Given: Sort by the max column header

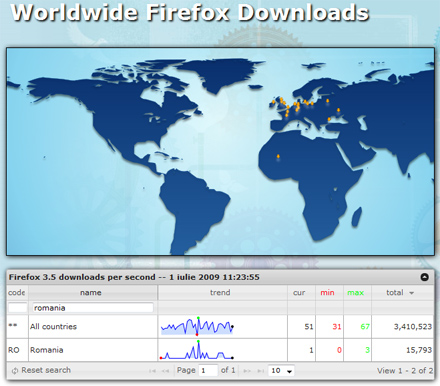Looking at the screenshot, I should click(357, 293).
